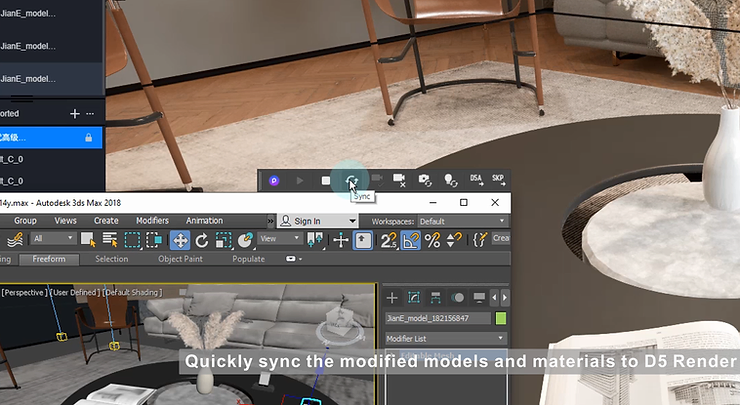Toggle lock on highlighted D5 layer
The image size is (740, 405).
[88, 138]
